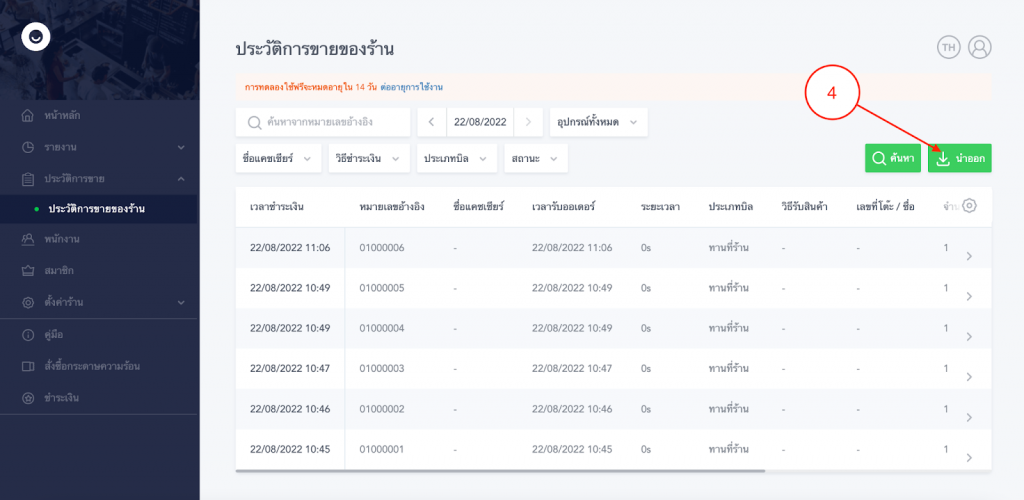Open the คู่มือ manual page
The image size is (1024, 500).
(55, 334)
